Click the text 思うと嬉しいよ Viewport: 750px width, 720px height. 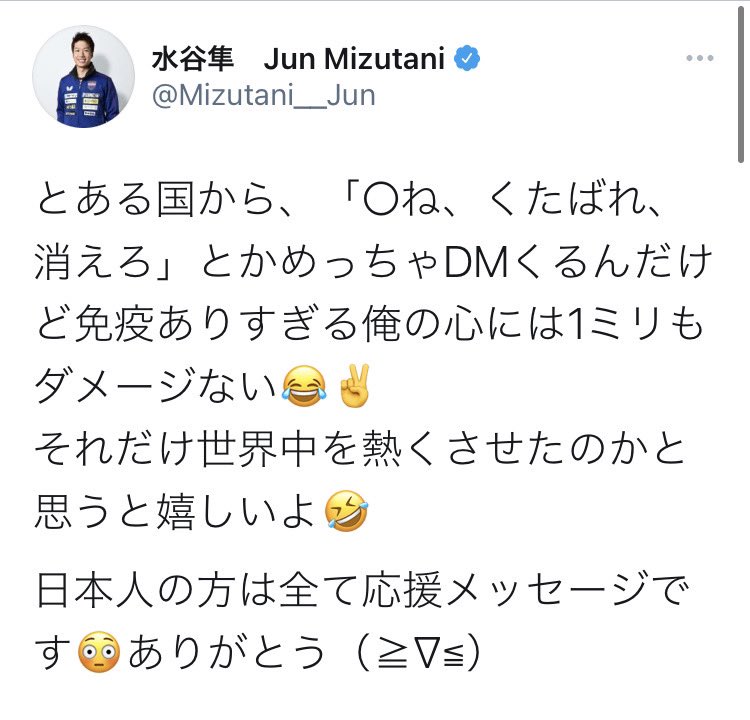tap(175, 511)
